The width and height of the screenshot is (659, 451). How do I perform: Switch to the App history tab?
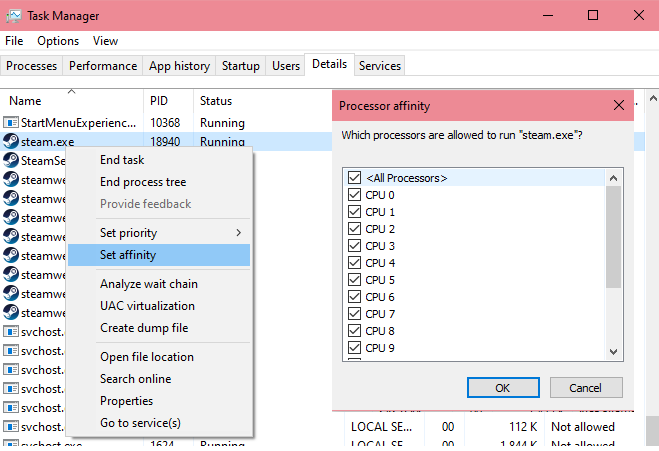179,66
